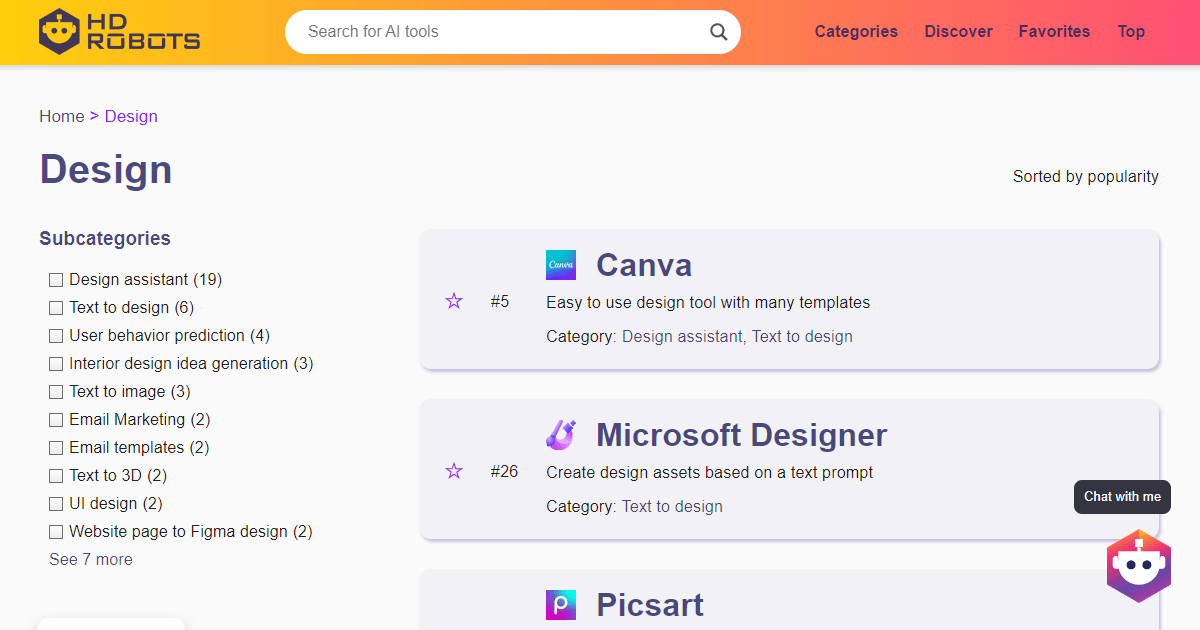The height and width of the screenshot is (630, 1200).
Task: Click the Picsart logo icon
Action: click(x=561, y=605)
